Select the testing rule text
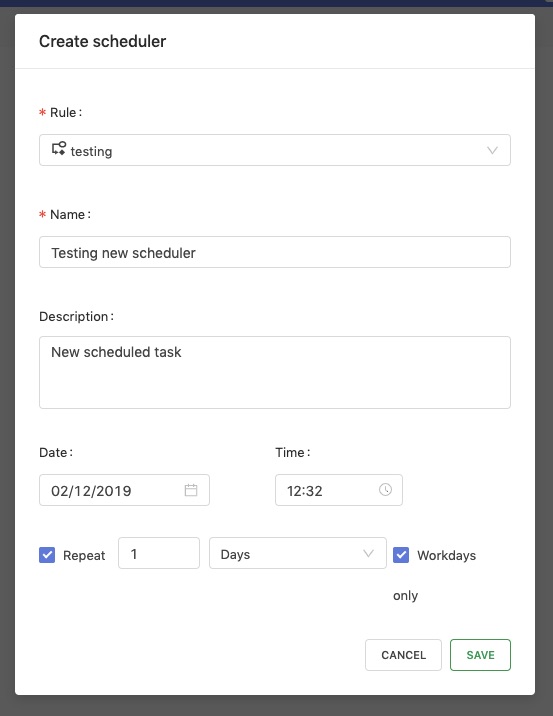The image size is (553, 716). pos(91,151)
